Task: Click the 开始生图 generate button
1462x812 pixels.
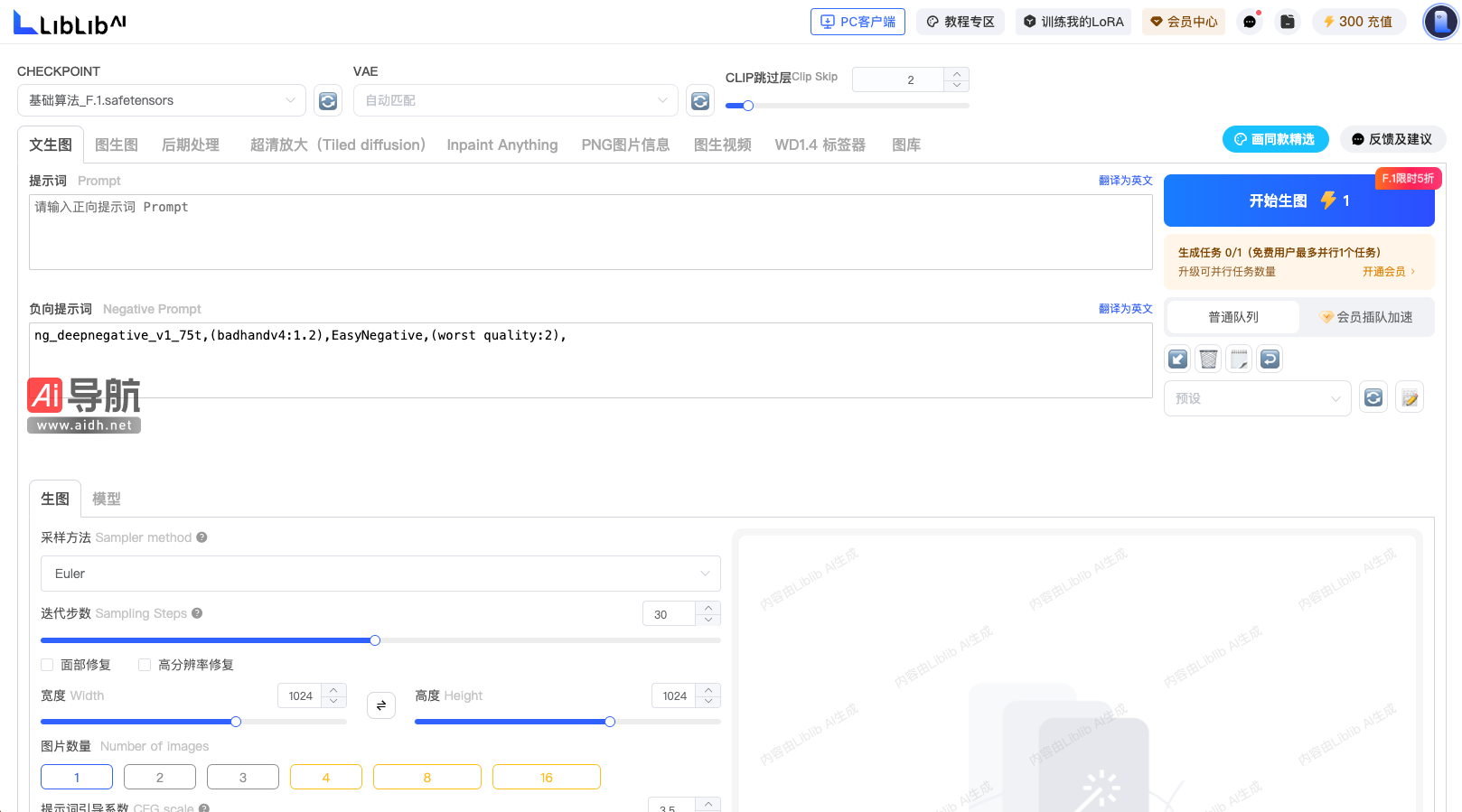Action: 1298,201
